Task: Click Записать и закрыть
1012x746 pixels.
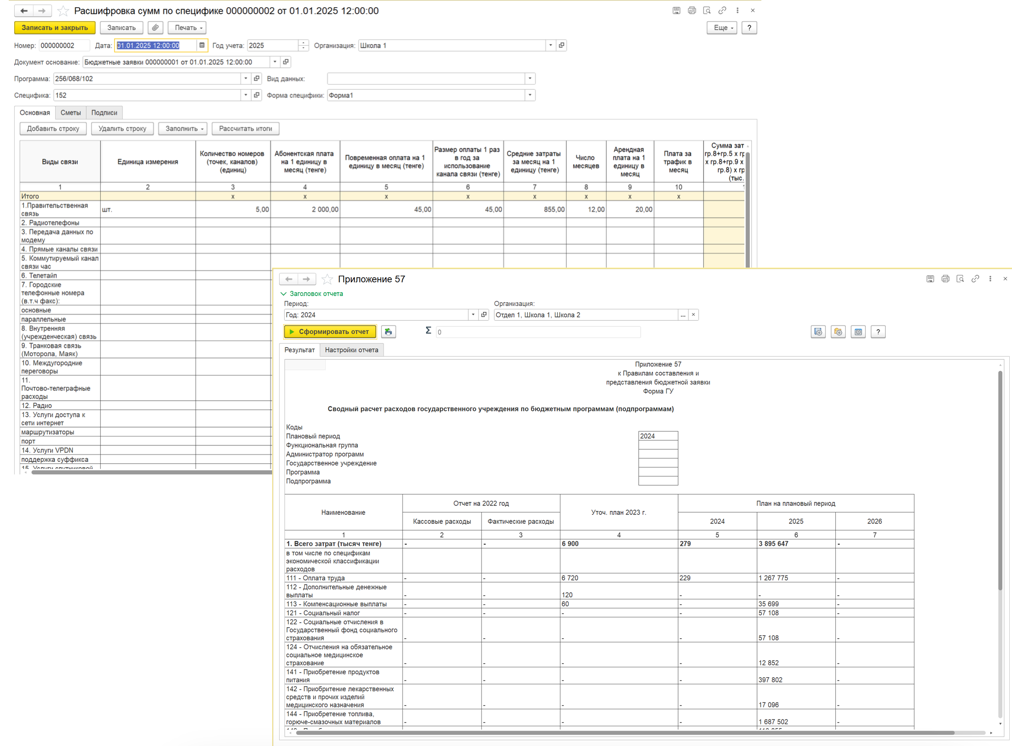Action: tap(55, 28)
